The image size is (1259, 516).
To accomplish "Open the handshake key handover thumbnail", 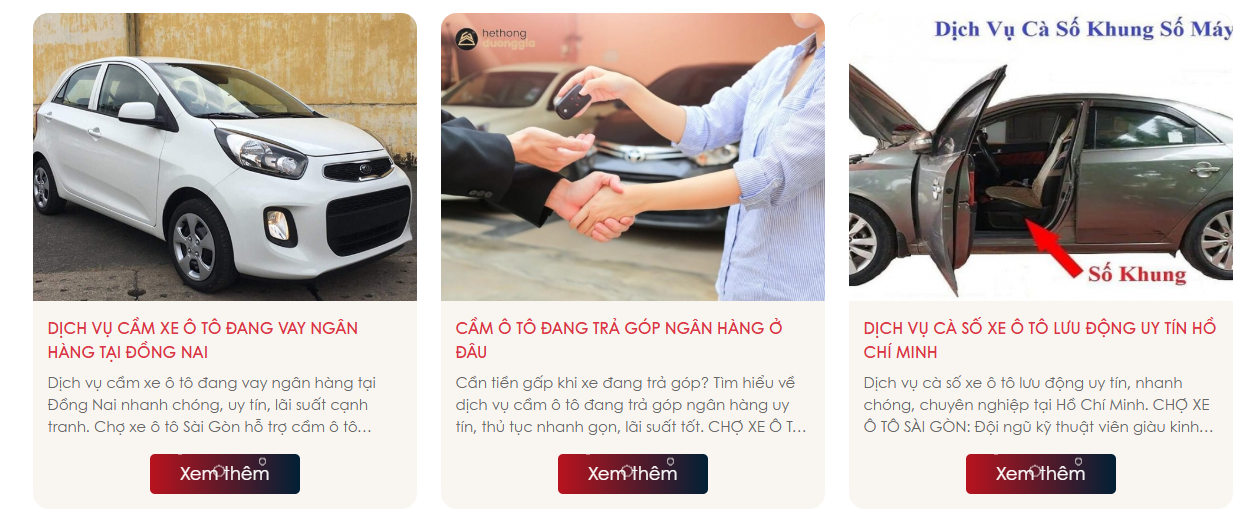I will (x=633, y=157).
